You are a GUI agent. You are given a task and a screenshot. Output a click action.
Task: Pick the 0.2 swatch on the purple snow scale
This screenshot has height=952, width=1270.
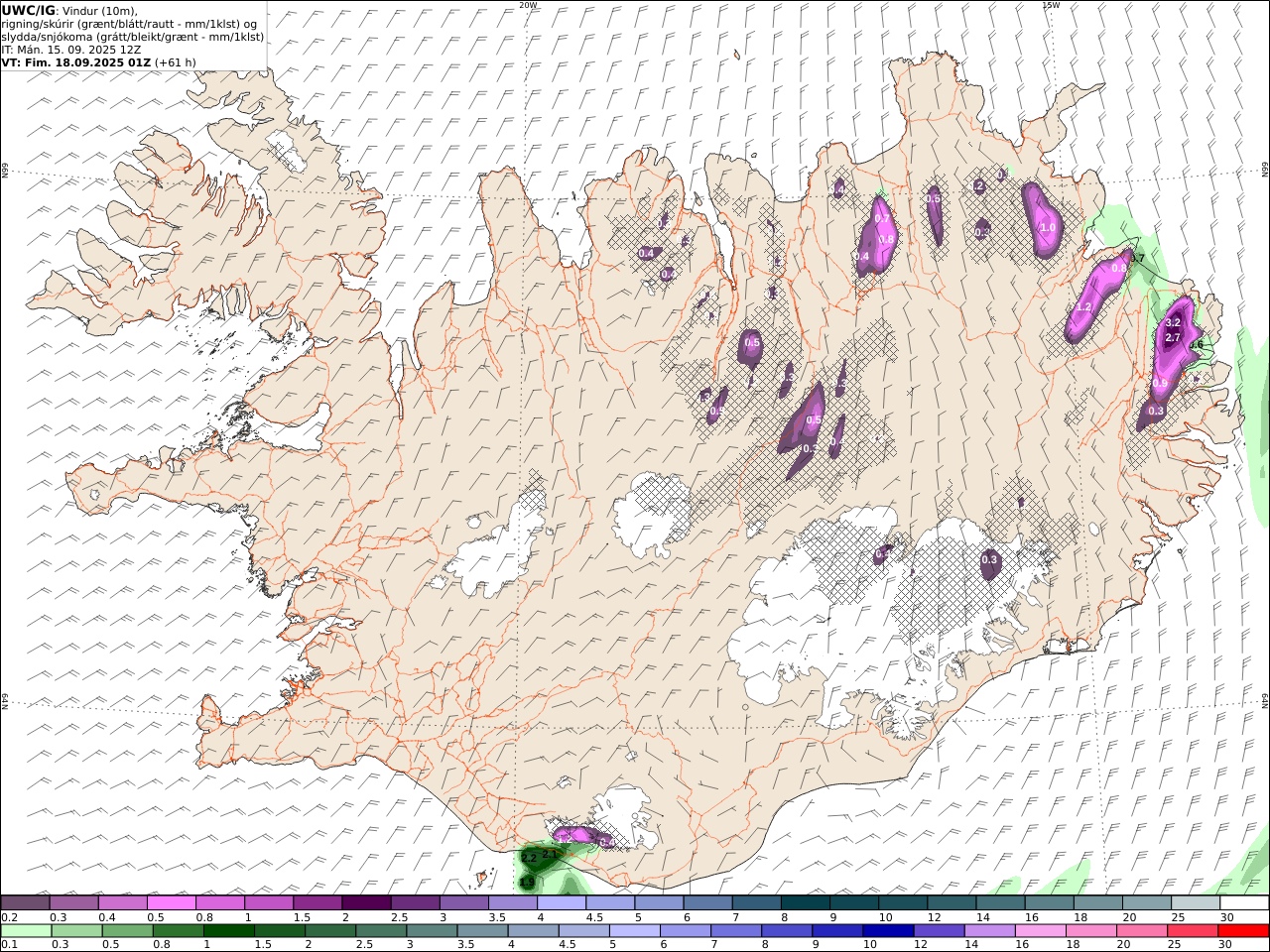coord(25,902)
